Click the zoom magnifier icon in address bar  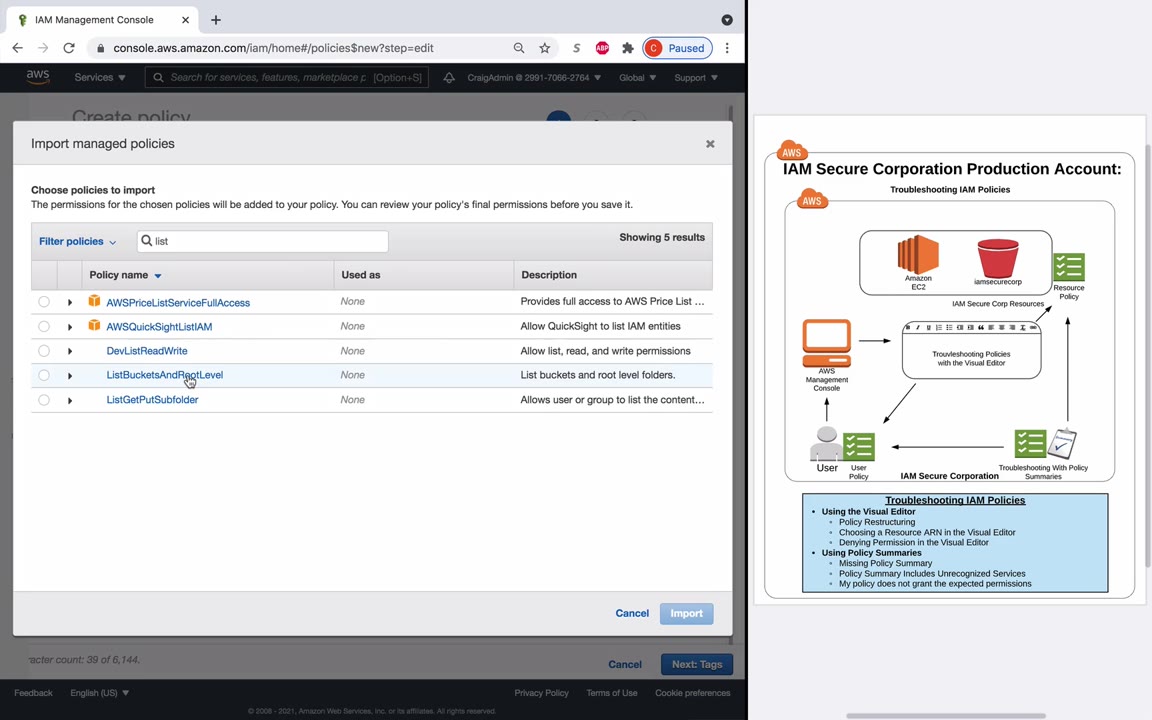click(519, 48)
